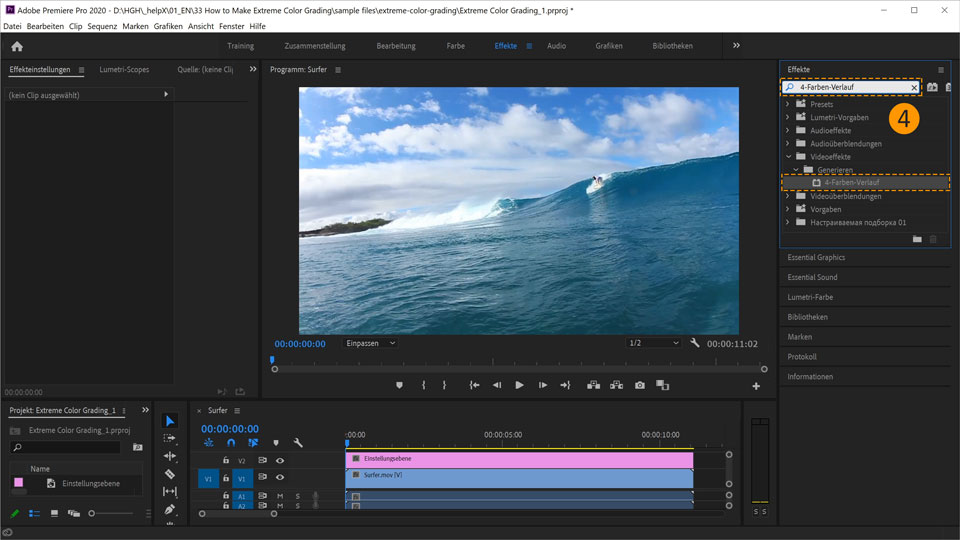Select the Pen tool
The height and width of the screenshot is (540, 960).
tap(169, 509)
